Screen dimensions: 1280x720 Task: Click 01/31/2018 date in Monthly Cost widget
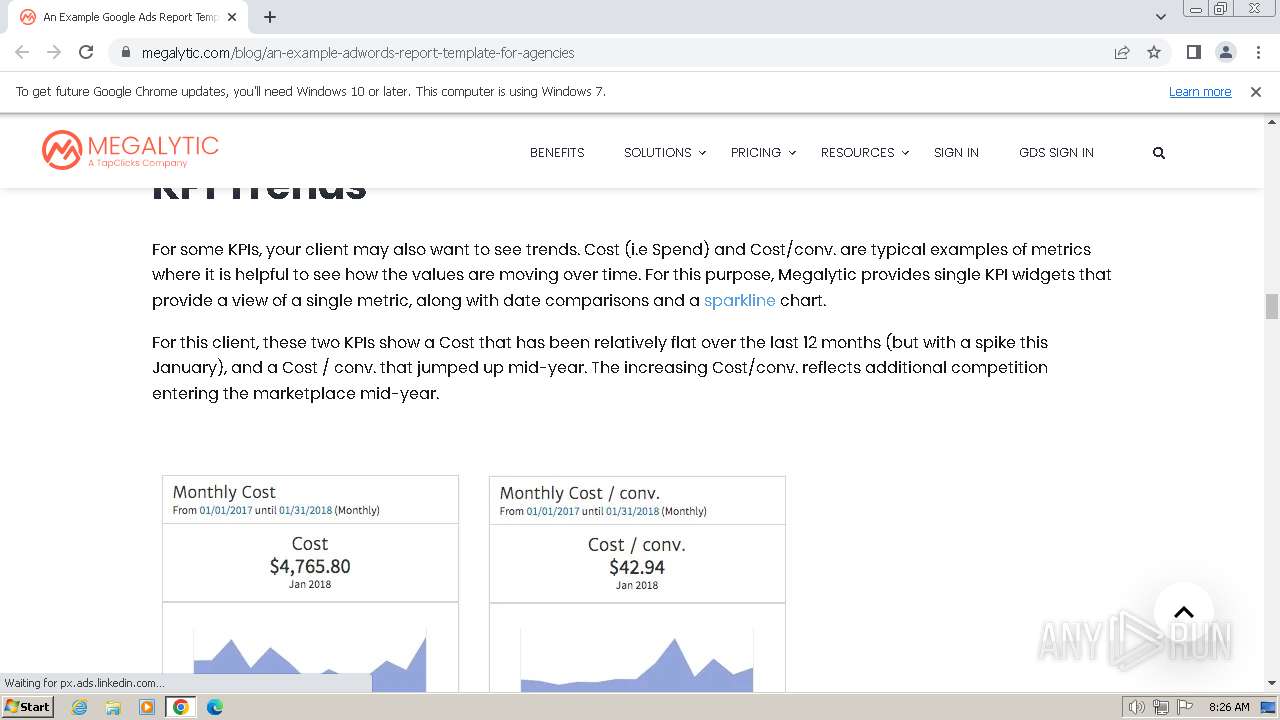(x=306, y=510)
